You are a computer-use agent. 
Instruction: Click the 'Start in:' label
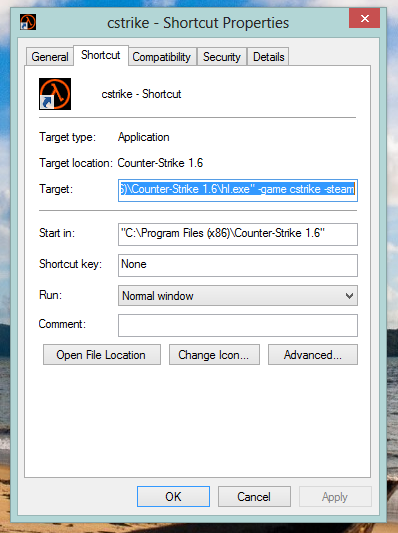[x=57, y=233]
